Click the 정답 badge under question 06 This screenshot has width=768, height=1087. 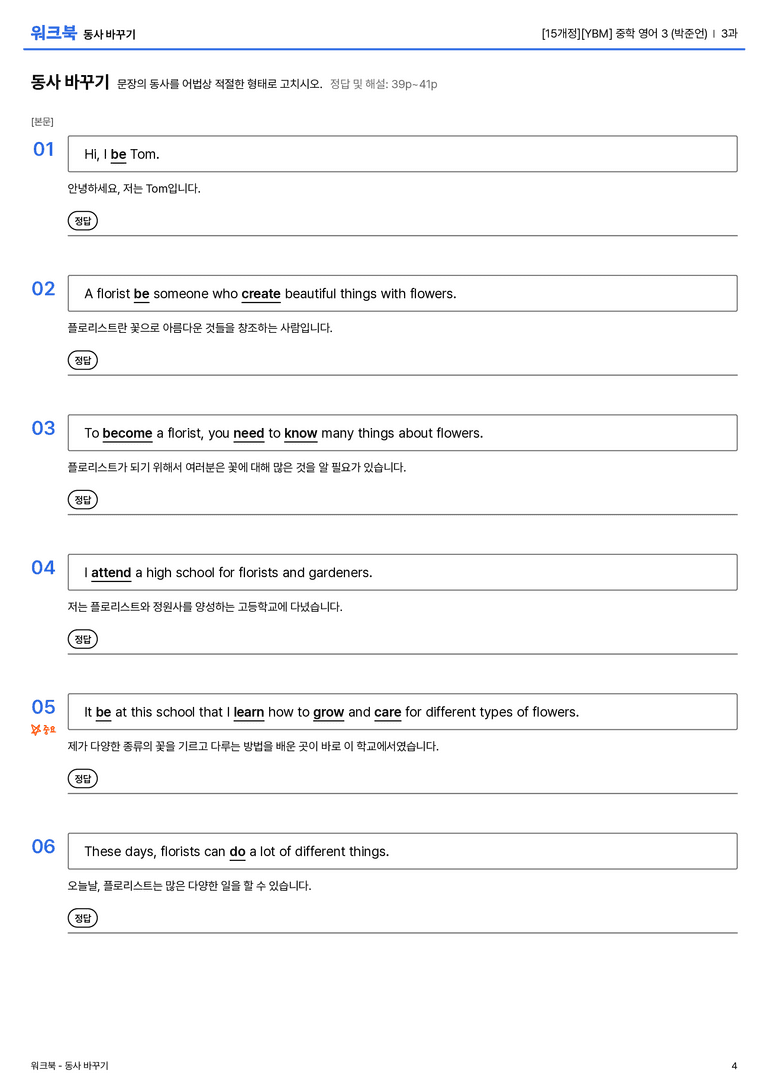(x=82, y=917)
